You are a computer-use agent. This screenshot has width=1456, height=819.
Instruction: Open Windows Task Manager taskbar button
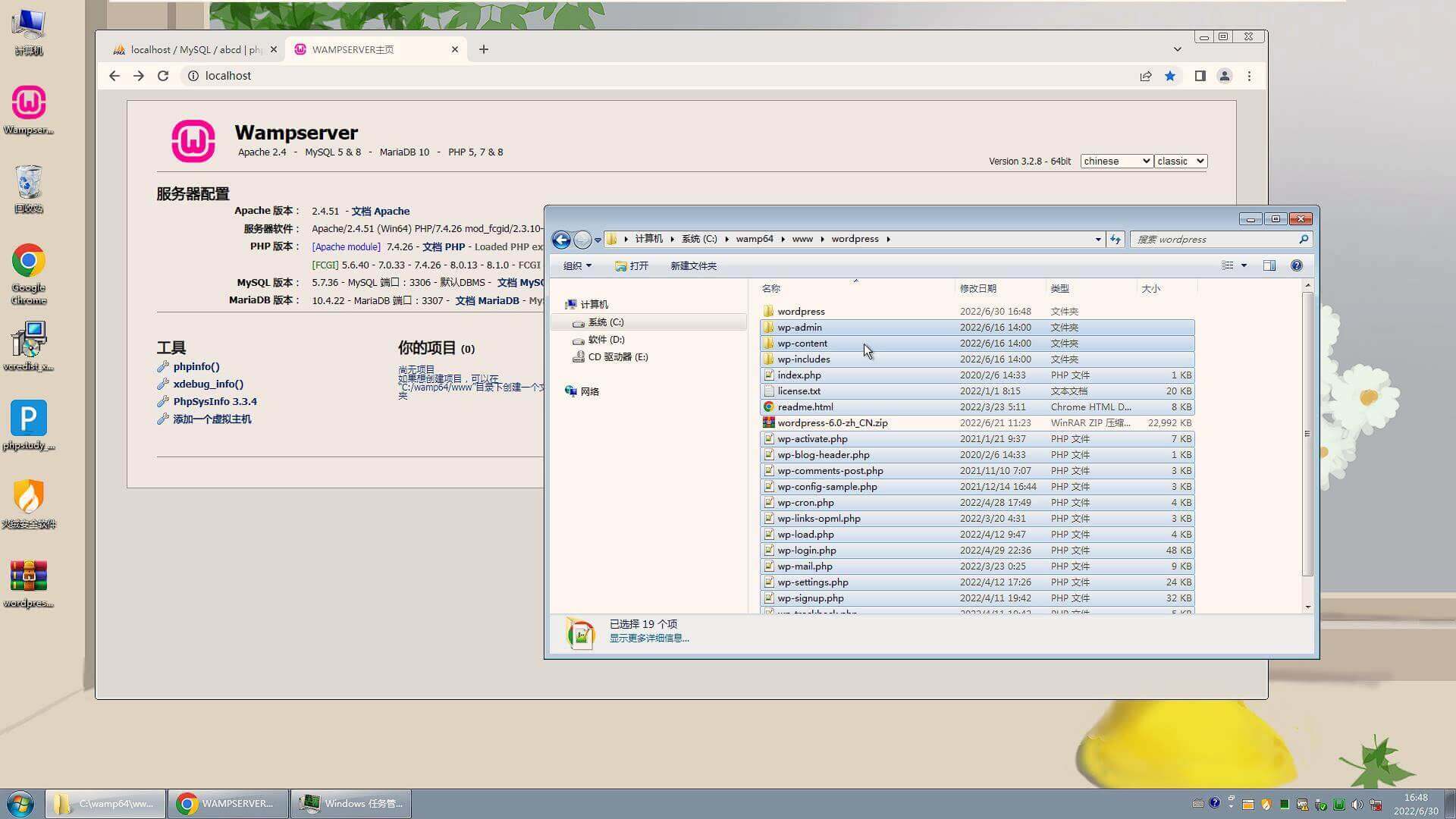[x=350, y=804]
